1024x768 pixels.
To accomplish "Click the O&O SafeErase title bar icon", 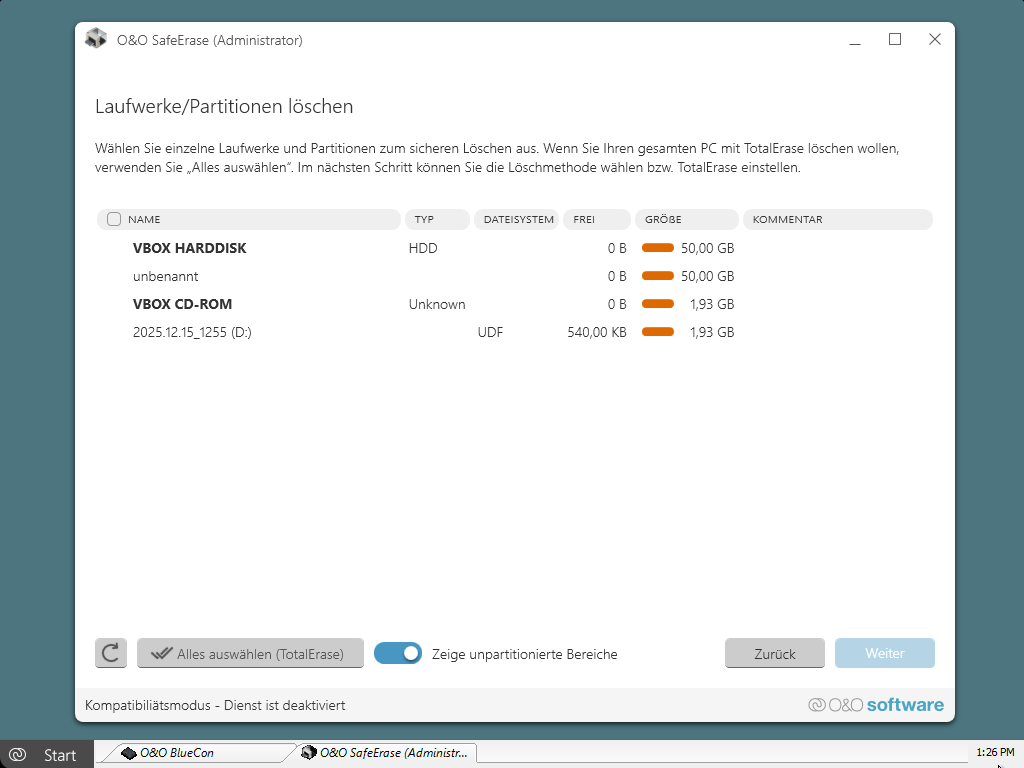I will [x=96, y=40].
